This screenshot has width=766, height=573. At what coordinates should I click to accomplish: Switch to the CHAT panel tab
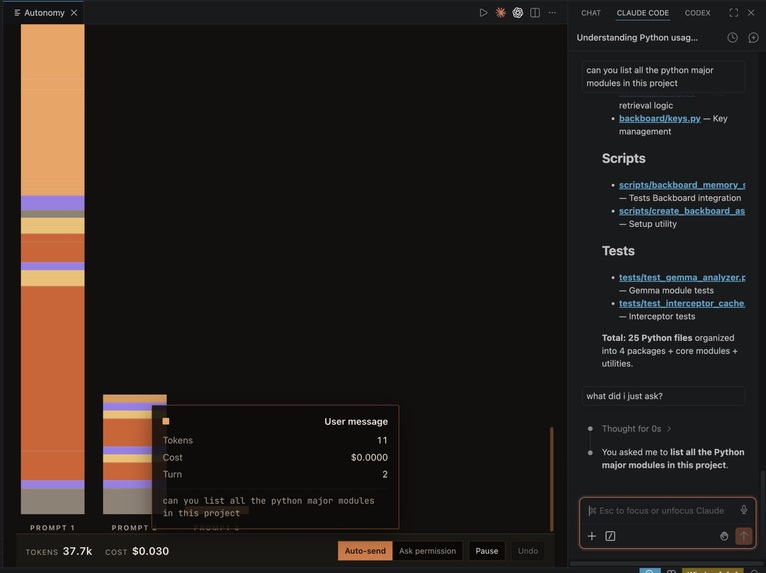[591, 13]
